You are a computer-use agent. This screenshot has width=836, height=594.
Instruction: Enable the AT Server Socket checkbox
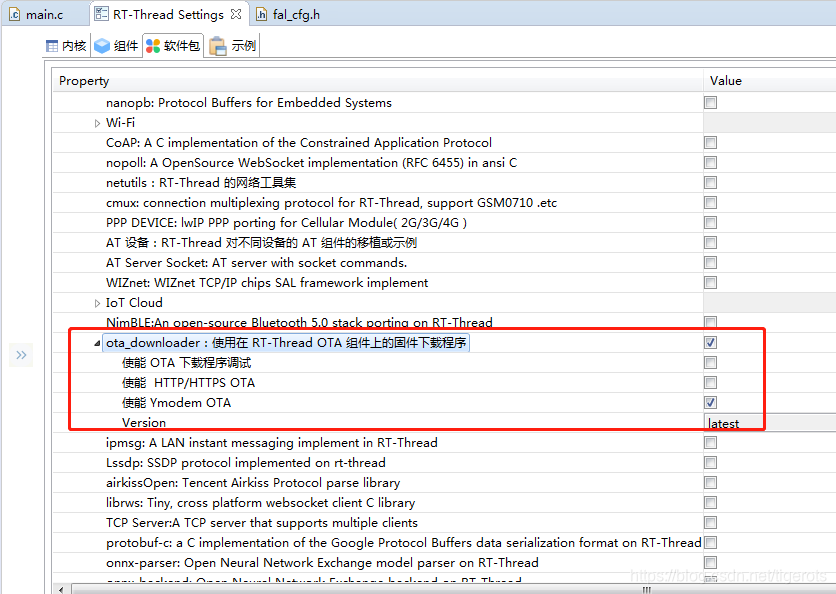[x=710, y=262]
